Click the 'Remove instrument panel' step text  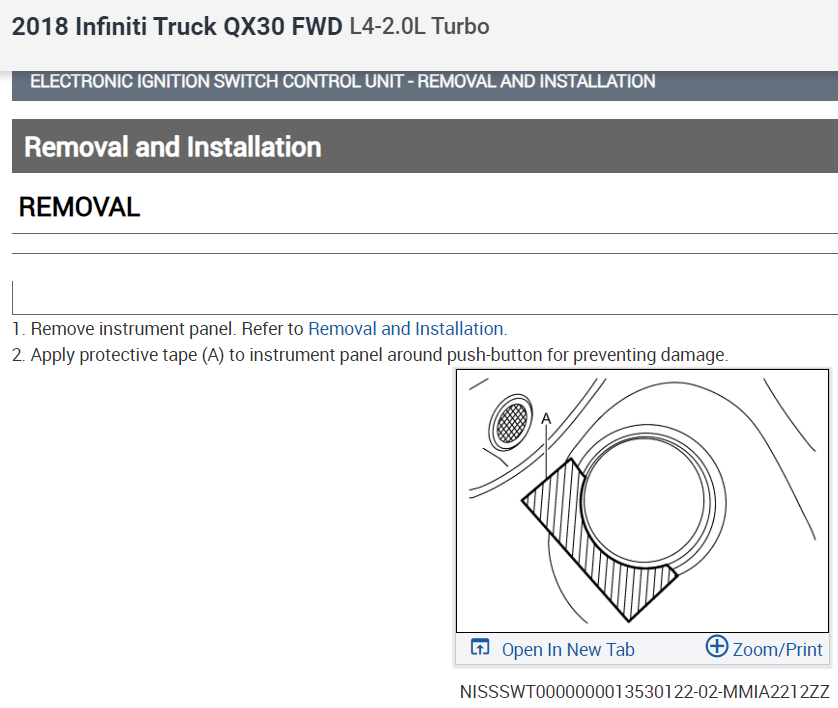[x=160, y=328]
